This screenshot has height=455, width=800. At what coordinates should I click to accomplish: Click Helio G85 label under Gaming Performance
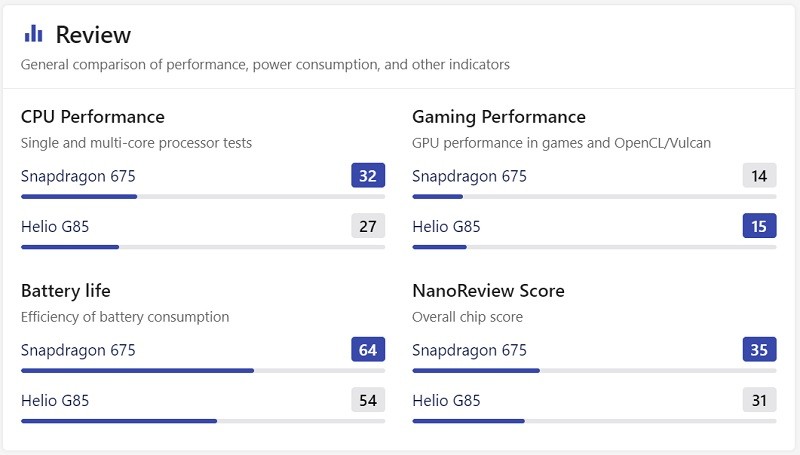pos(446,226)
